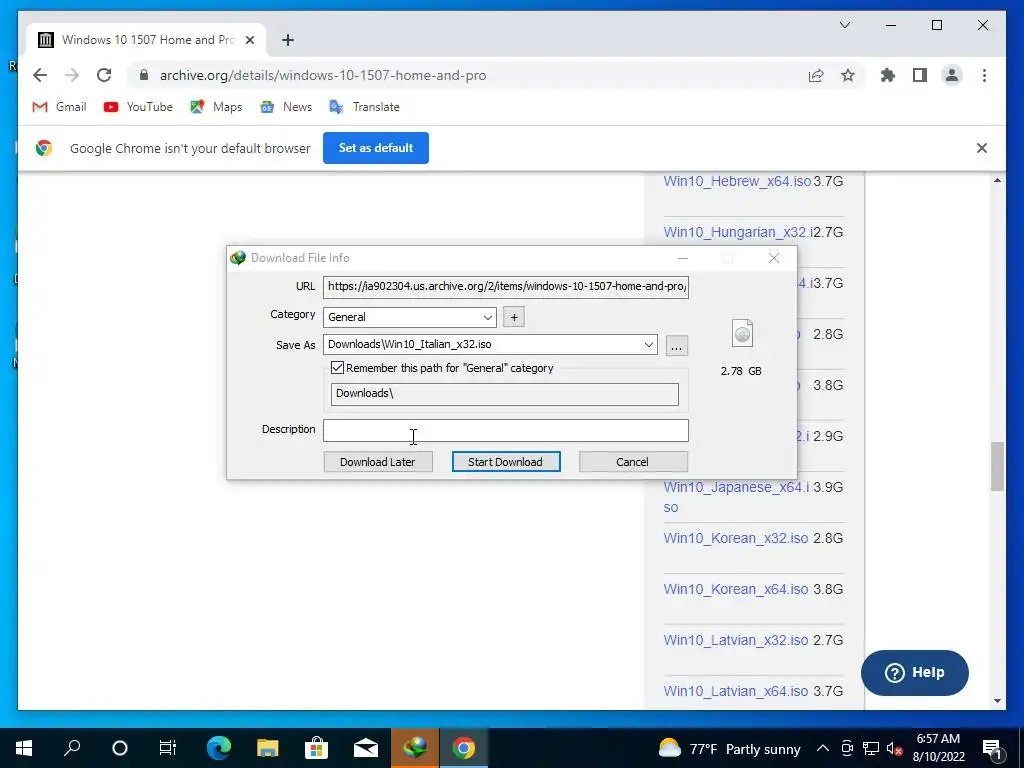The image size is (1024, 768).
Task: Open Win10_Hungarian_x32 iso link
Action: pos(738,232)
